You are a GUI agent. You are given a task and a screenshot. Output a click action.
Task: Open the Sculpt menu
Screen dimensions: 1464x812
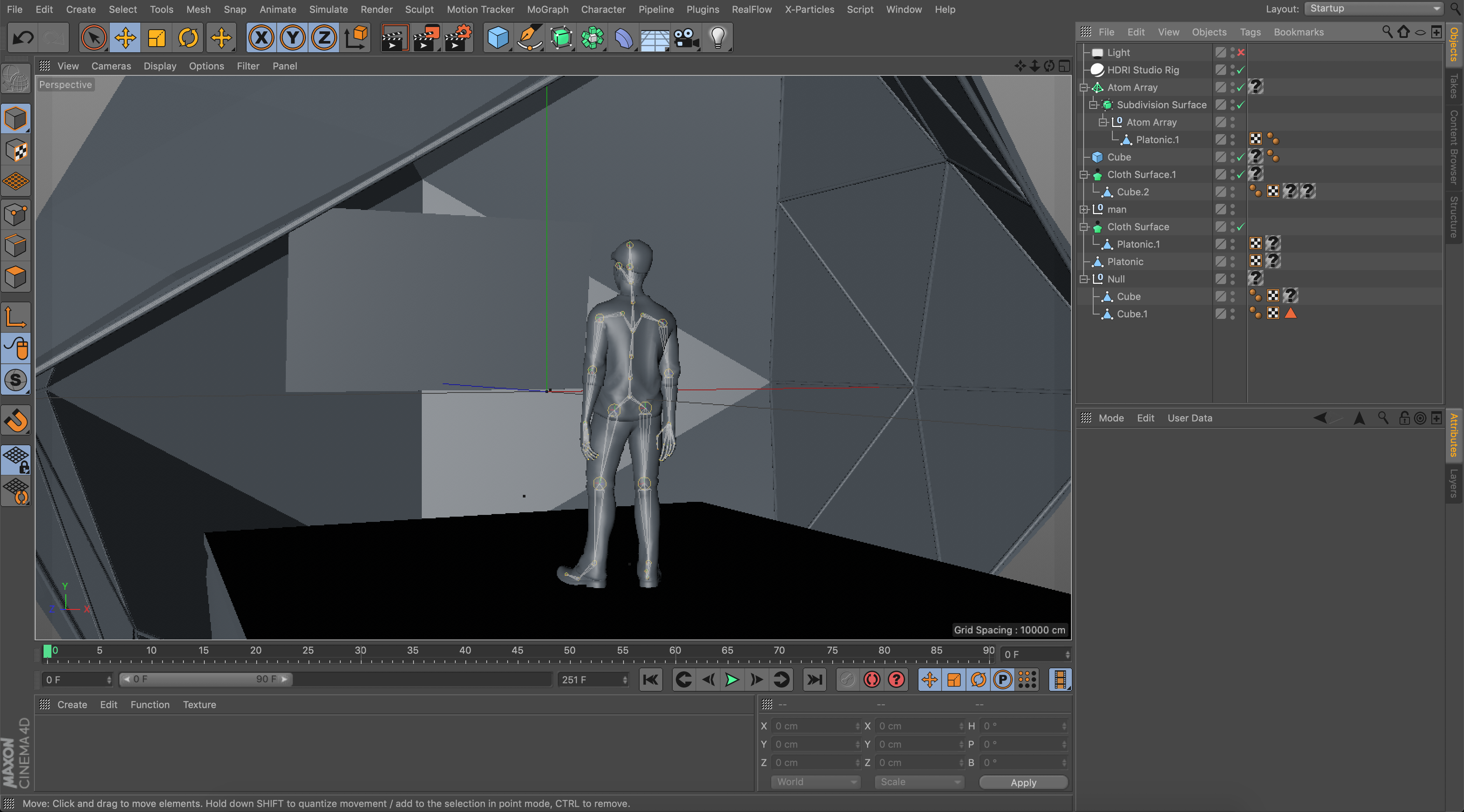419,9
